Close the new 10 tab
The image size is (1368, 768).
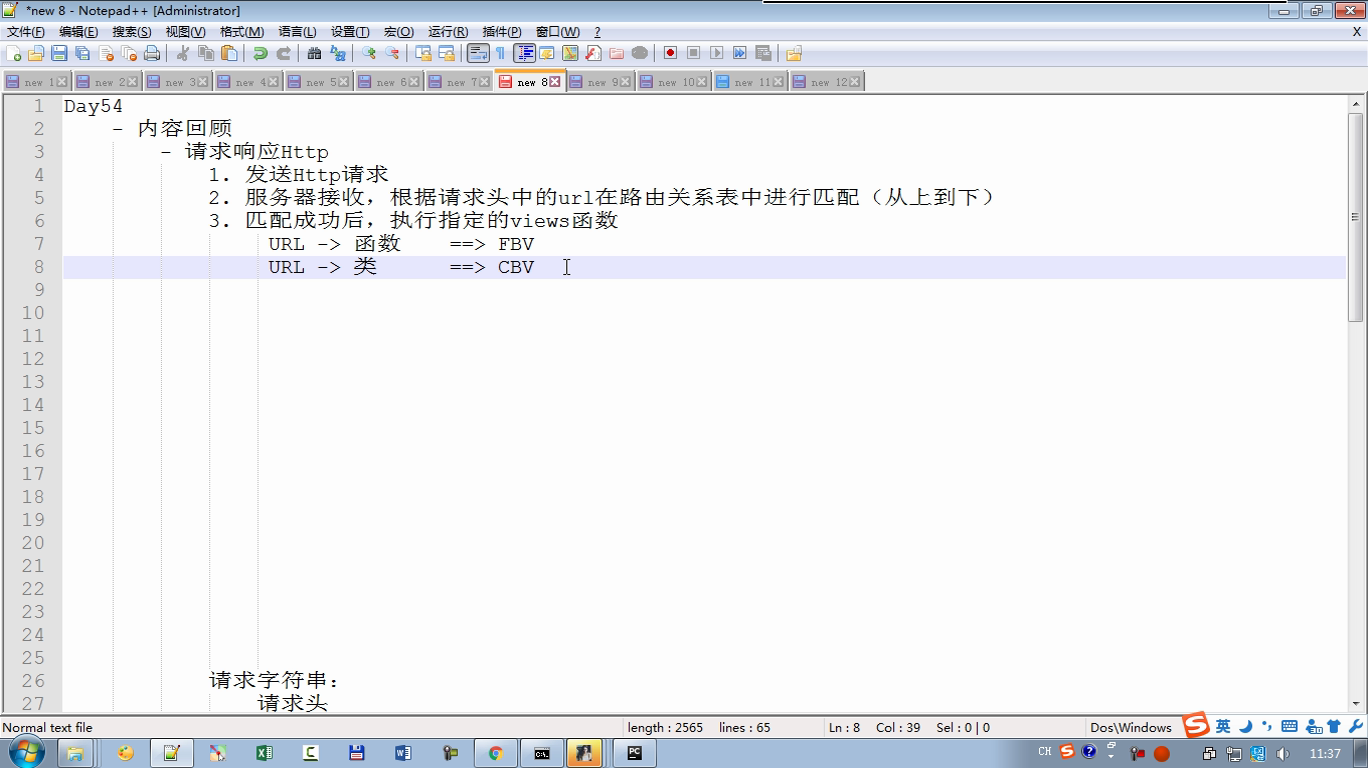tap(702, 82)
